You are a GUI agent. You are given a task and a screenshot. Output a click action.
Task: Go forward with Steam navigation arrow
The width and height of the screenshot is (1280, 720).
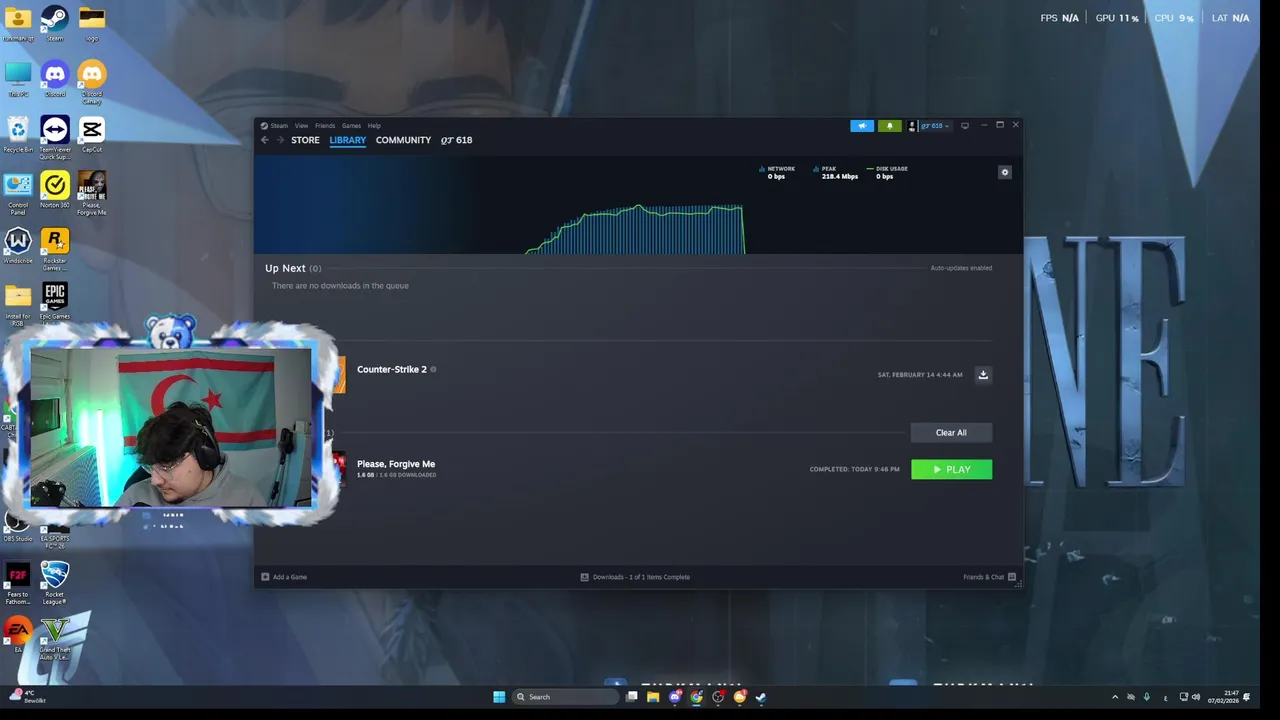coord(280,140)
